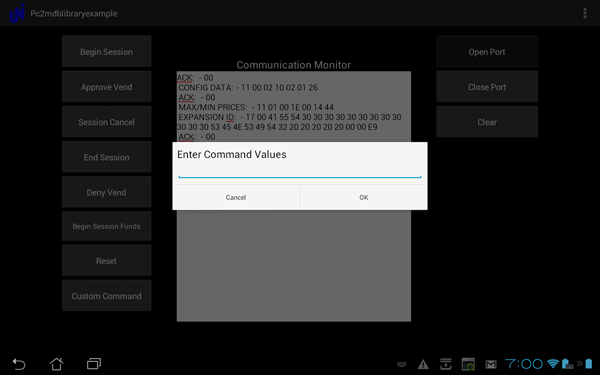Screen dimensions: 600x375
Task: Tap the rightmost tablet battery icon
Action: tap(589, 364)
